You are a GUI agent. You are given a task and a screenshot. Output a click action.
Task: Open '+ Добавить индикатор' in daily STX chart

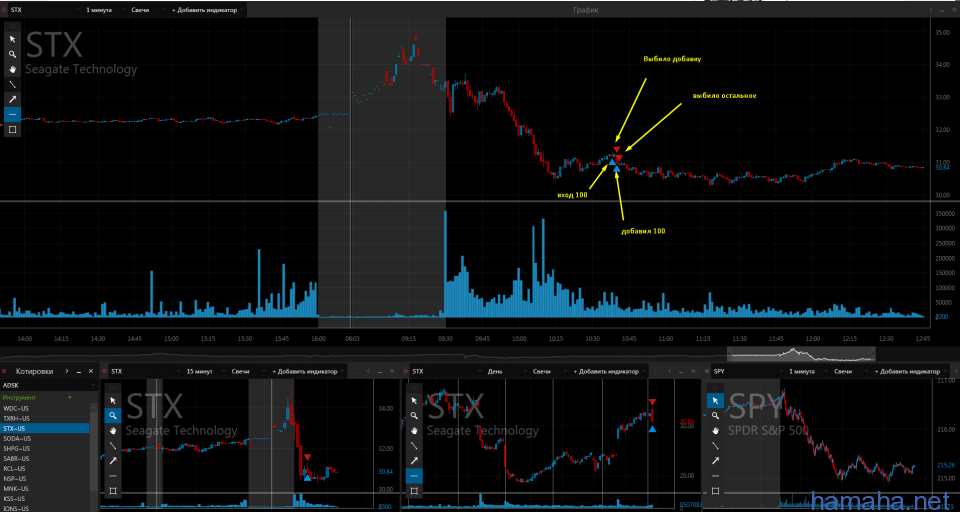pos(609,371)
